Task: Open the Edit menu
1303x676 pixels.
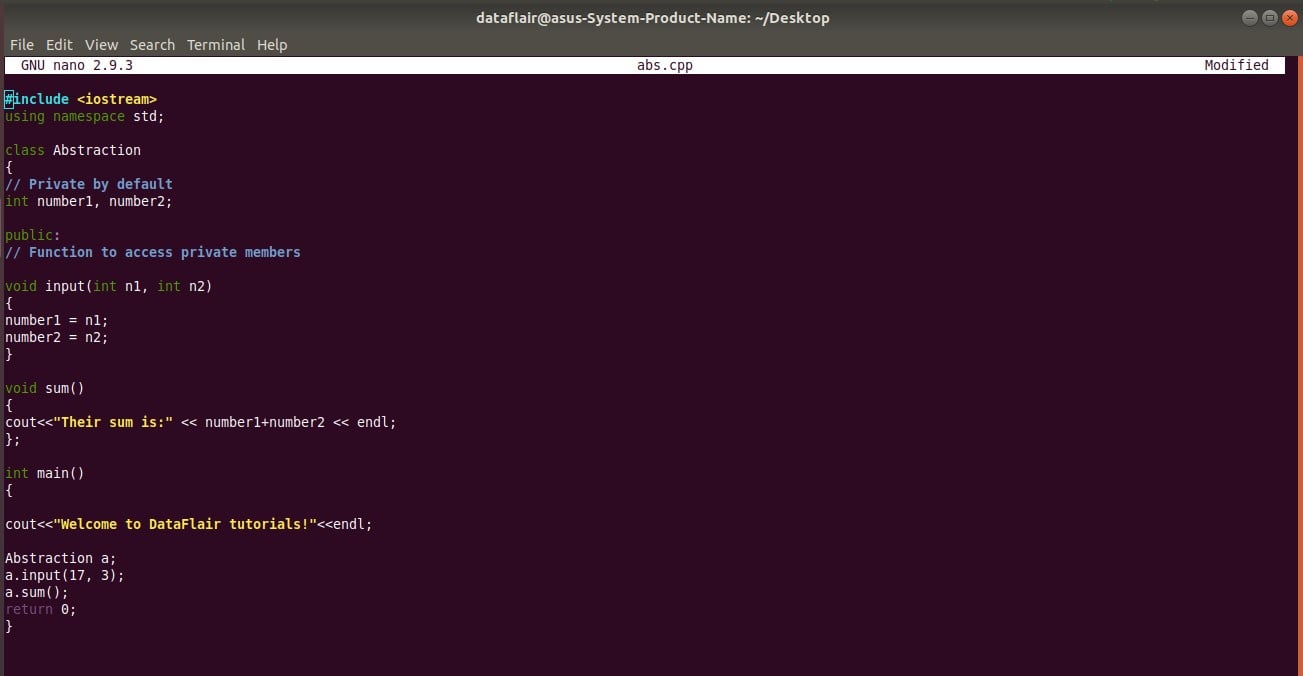Action: [x=59, y=44]
